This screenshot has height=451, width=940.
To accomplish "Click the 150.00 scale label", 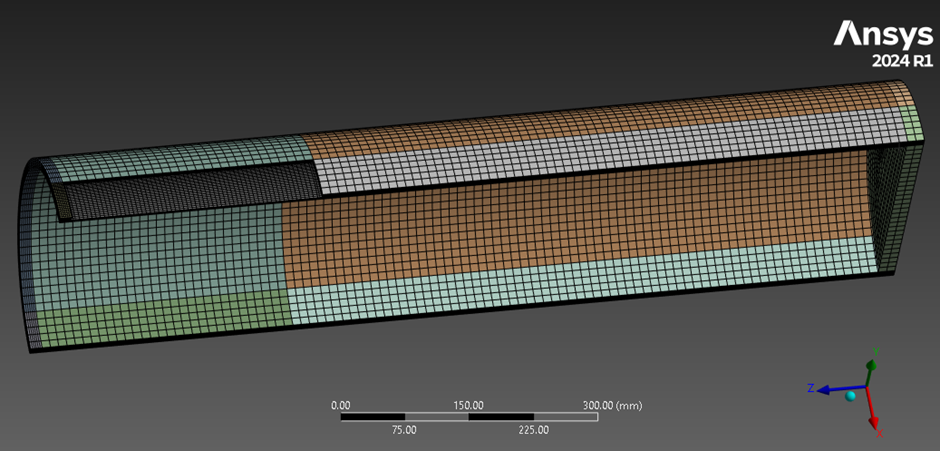I will point(468,405).
